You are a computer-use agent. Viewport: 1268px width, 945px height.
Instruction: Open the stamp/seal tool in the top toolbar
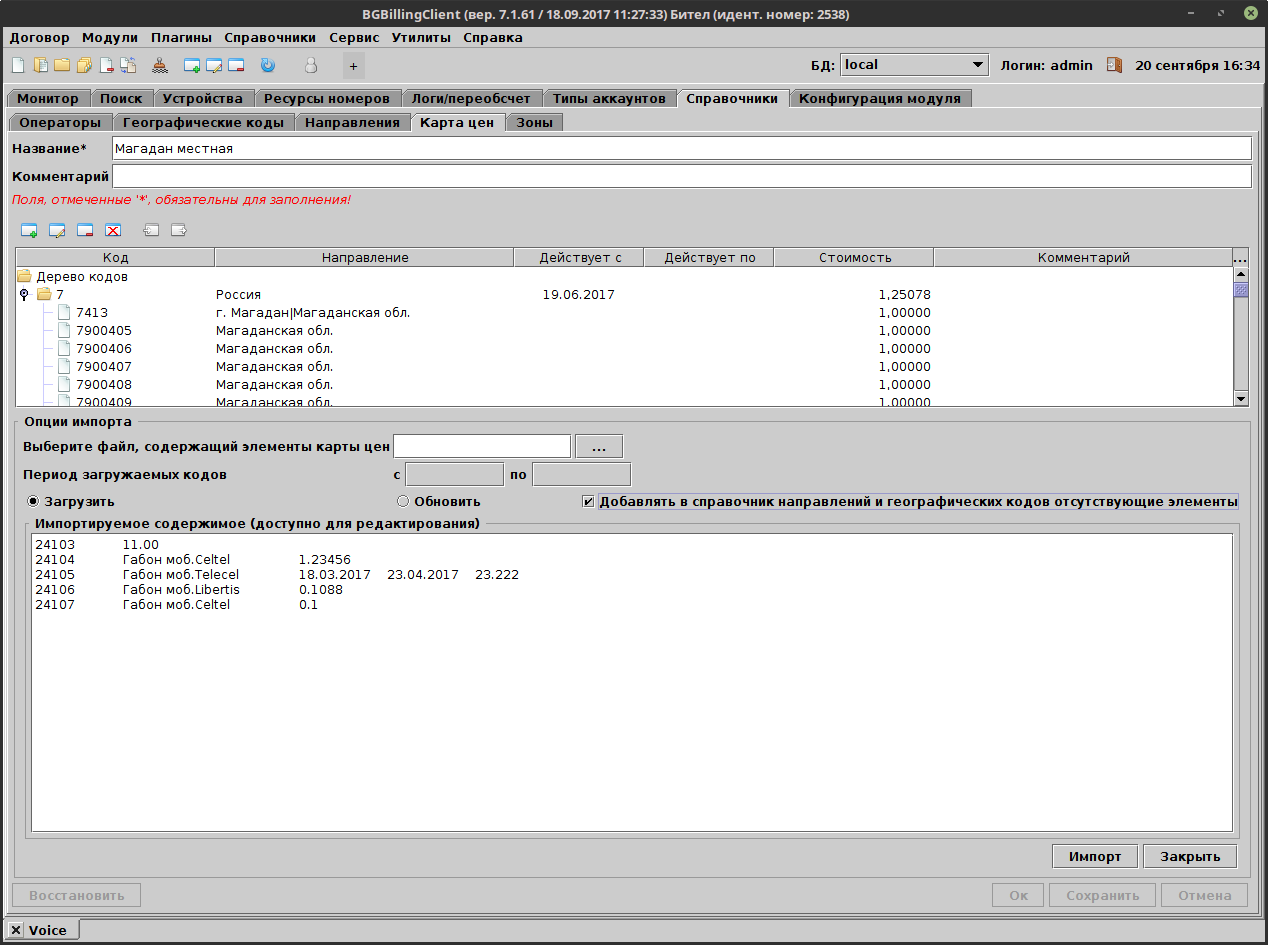click(159, 65)
